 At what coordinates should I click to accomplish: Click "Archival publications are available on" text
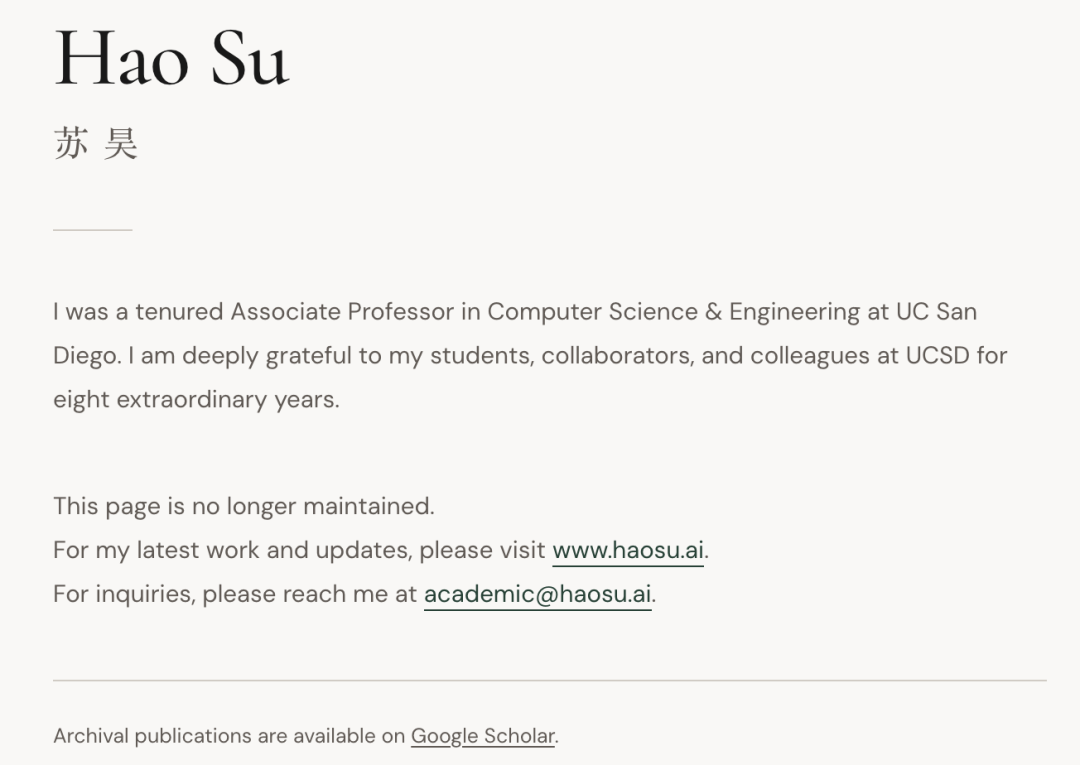click(229, 736)
